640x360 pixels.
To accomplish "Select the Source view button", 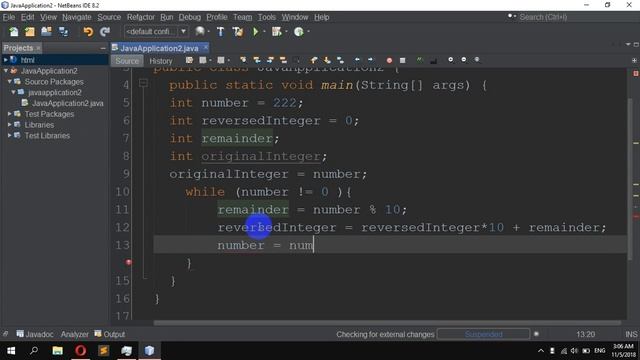I will point(127,61).
